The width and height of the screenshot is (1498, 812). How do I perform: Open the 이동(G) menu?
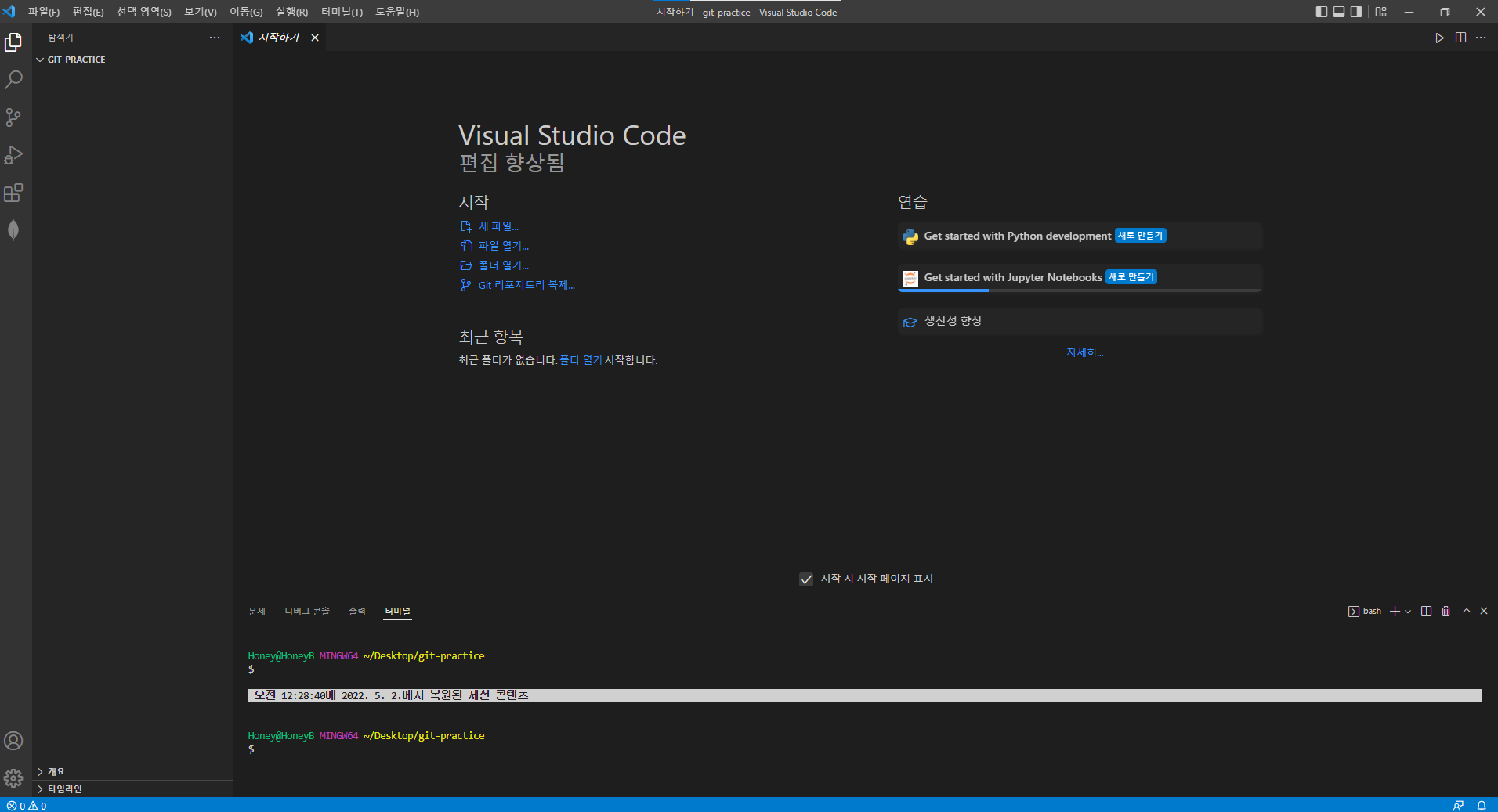tap(246, 12)
